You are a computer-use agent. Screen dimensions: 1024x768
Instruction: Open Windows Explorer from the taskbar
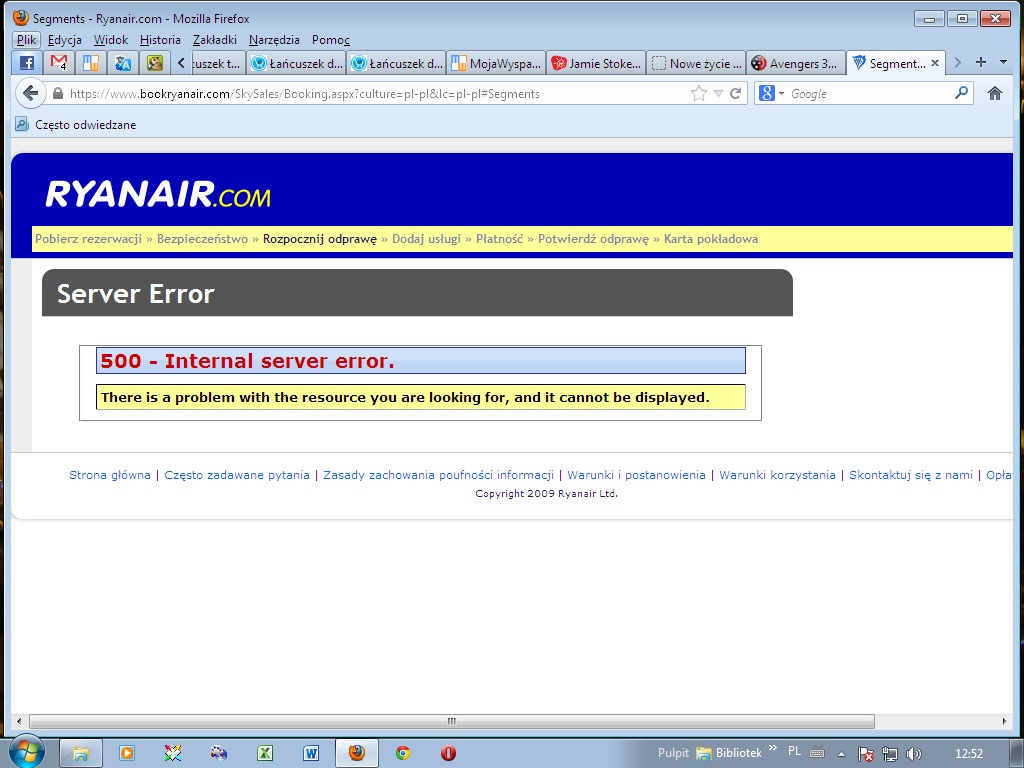pos(81,753)
